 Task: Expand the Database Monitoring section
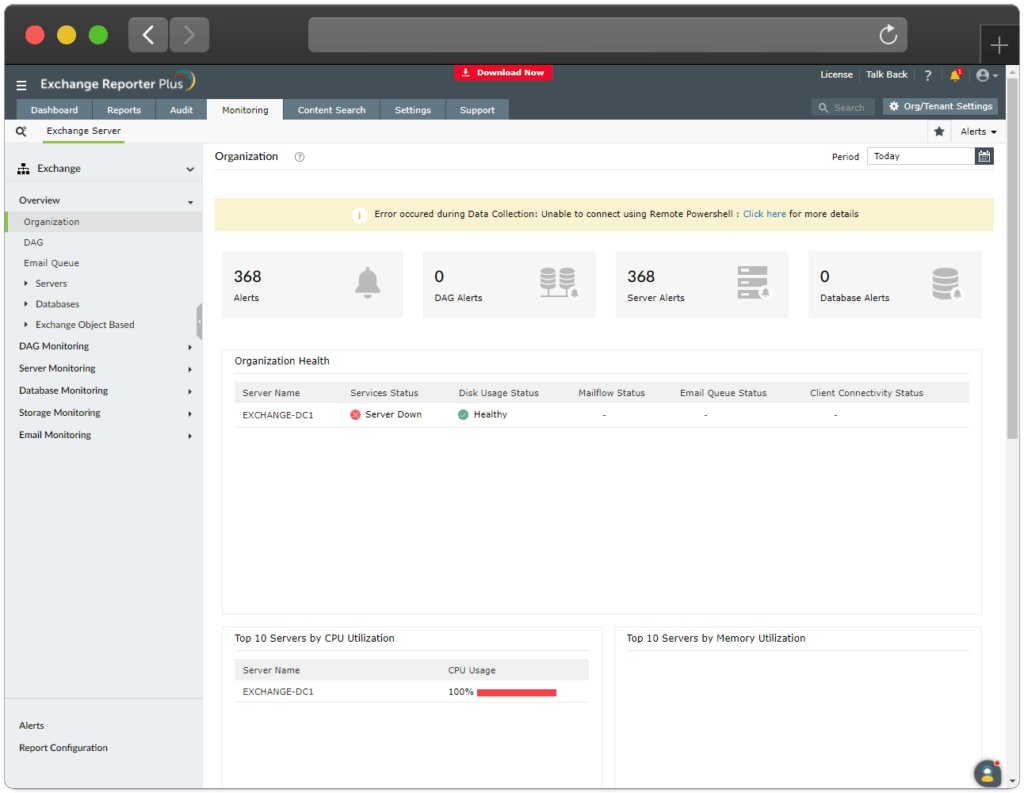point(190,392)
